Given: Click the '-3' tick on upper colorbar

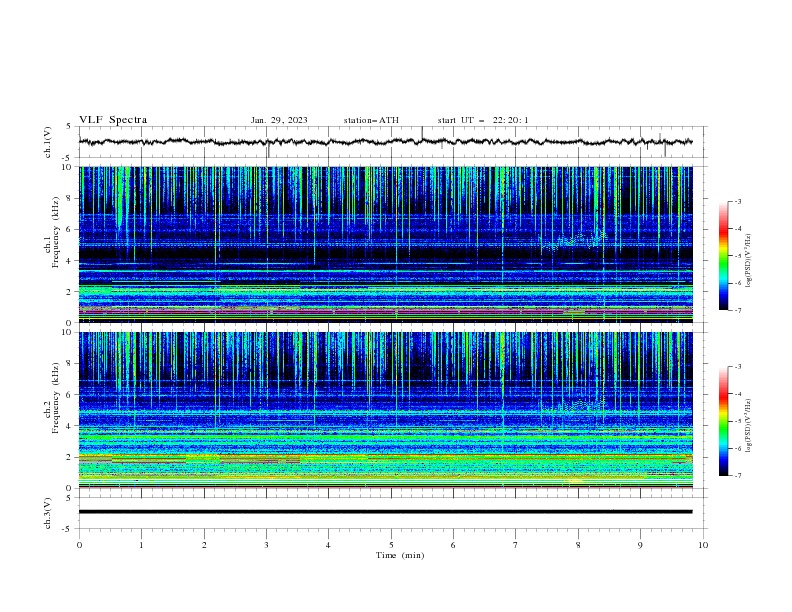Looking at the screenshot, I should [x=737, y=201].
